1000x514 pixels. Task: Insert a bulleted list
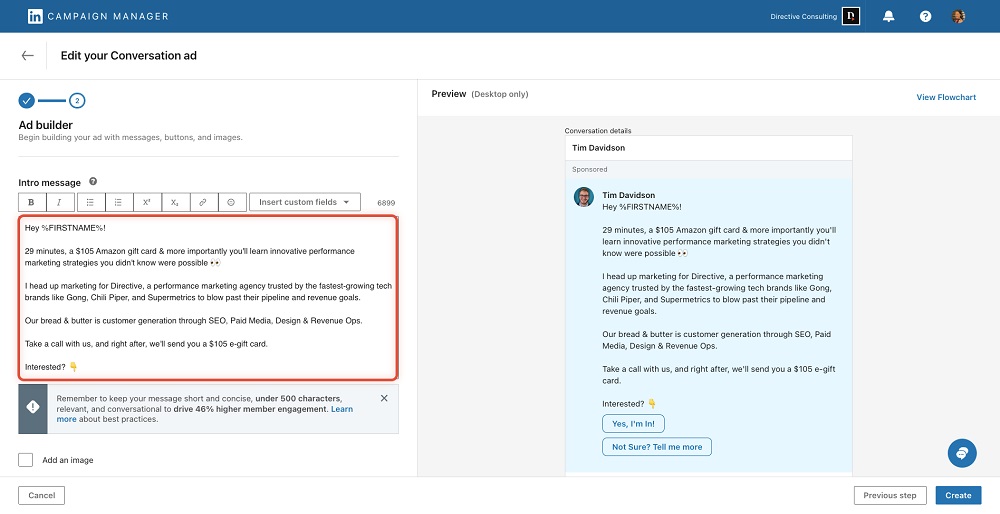(91, 202)
